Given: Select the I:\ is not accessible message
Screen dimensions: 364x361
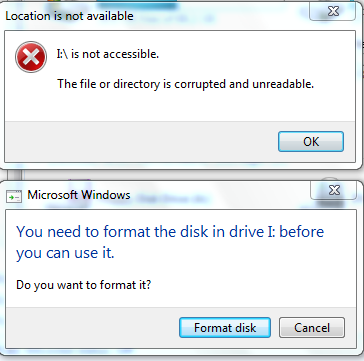Looking at the screenshot, I should (x=108, y=54).
